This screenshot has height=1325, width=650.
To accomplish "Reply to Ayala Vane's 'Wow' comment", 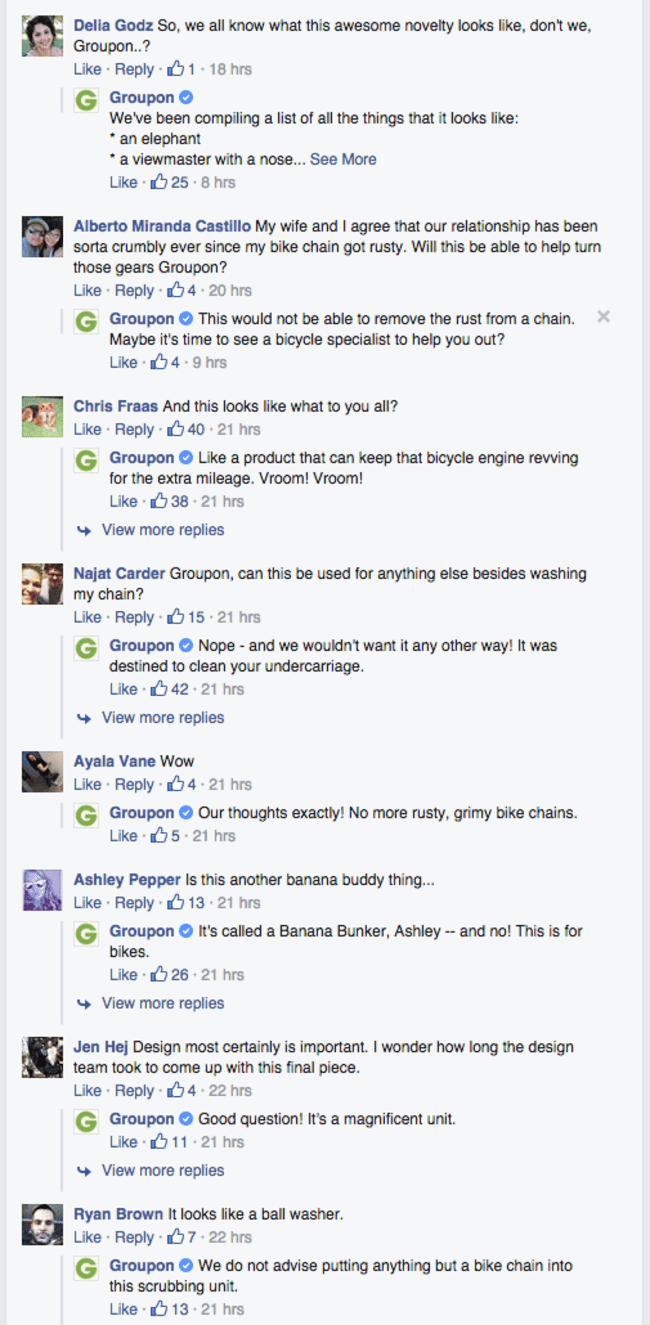I will tap(134, 785).
